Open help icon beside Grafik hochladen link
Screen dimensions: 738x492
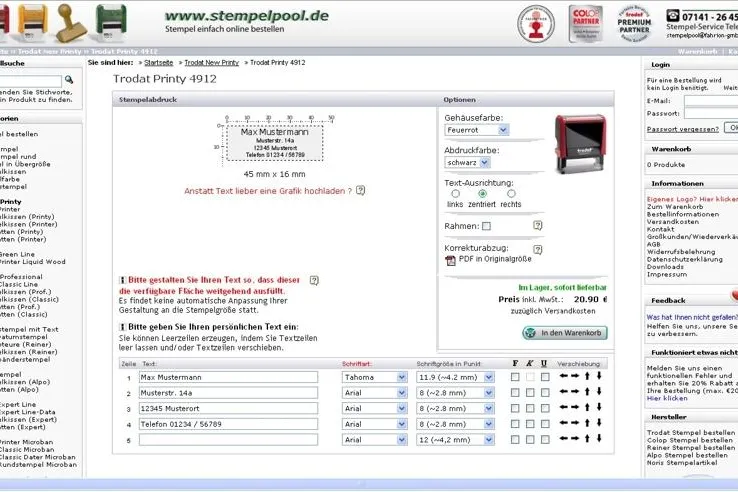pos(361,191)
